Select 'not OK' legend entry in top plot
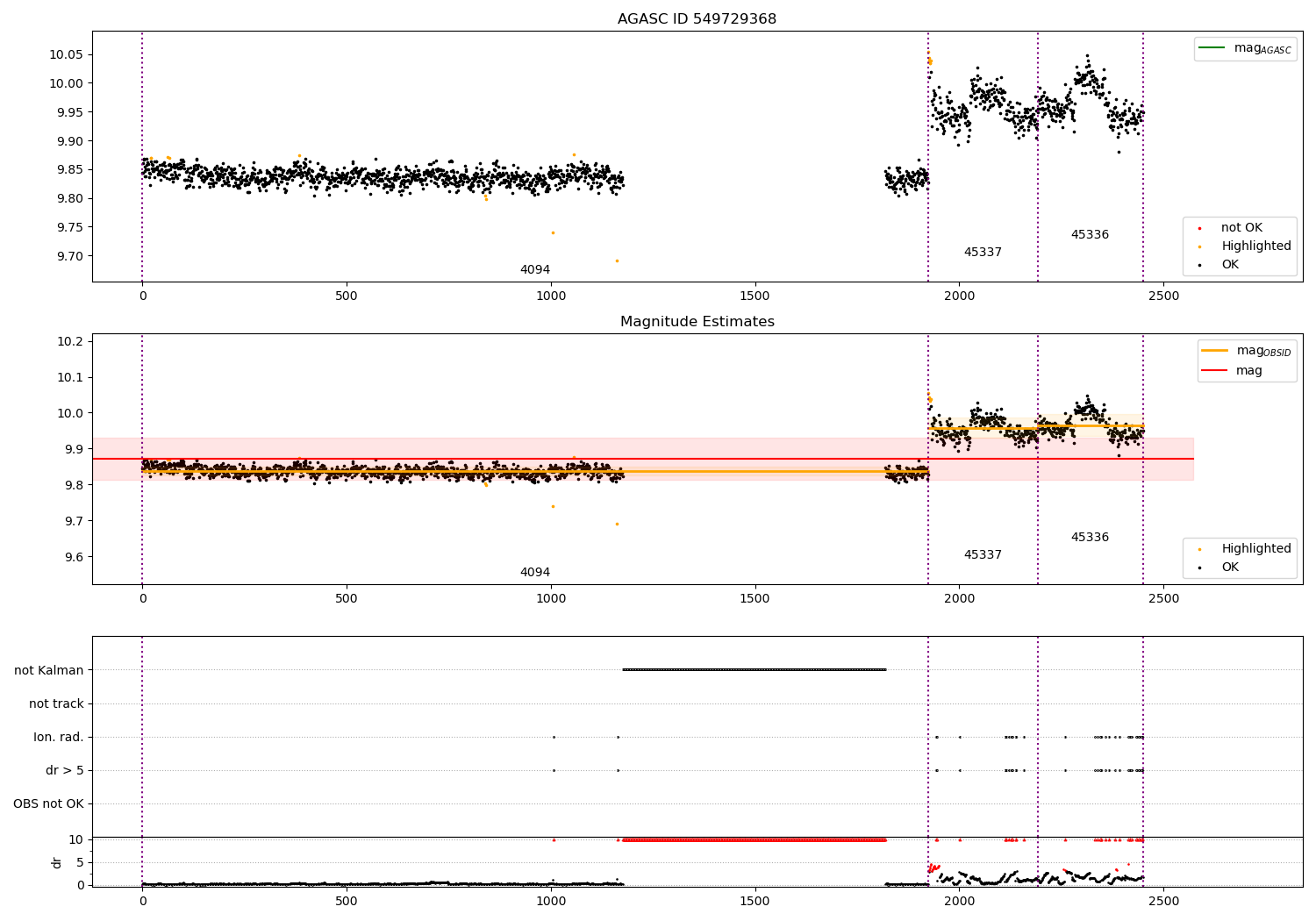This screenshot has width=1316, height=921. 1241,228
